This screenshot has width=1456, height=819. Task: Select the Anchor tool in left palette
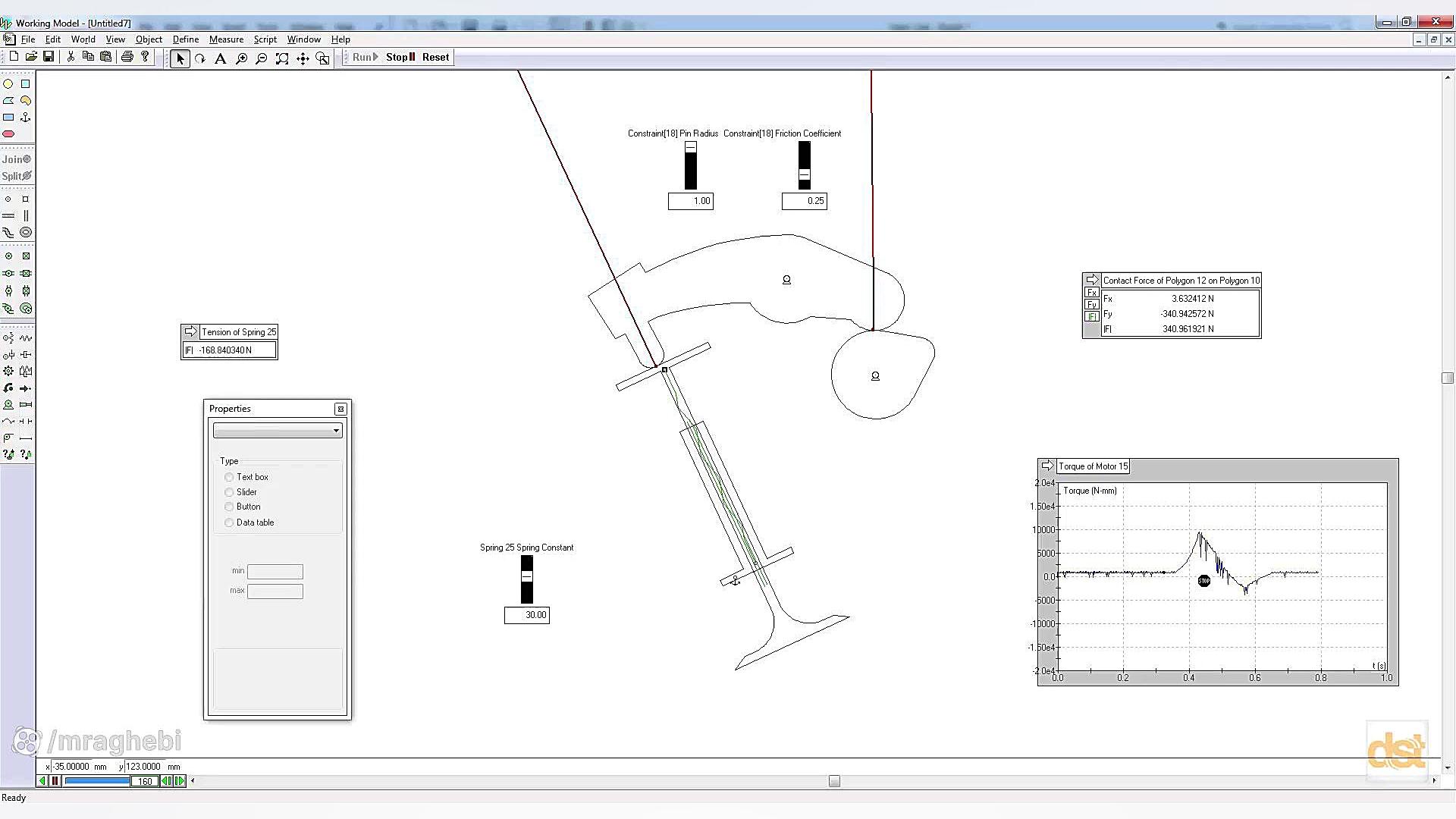tap(26, 118)
